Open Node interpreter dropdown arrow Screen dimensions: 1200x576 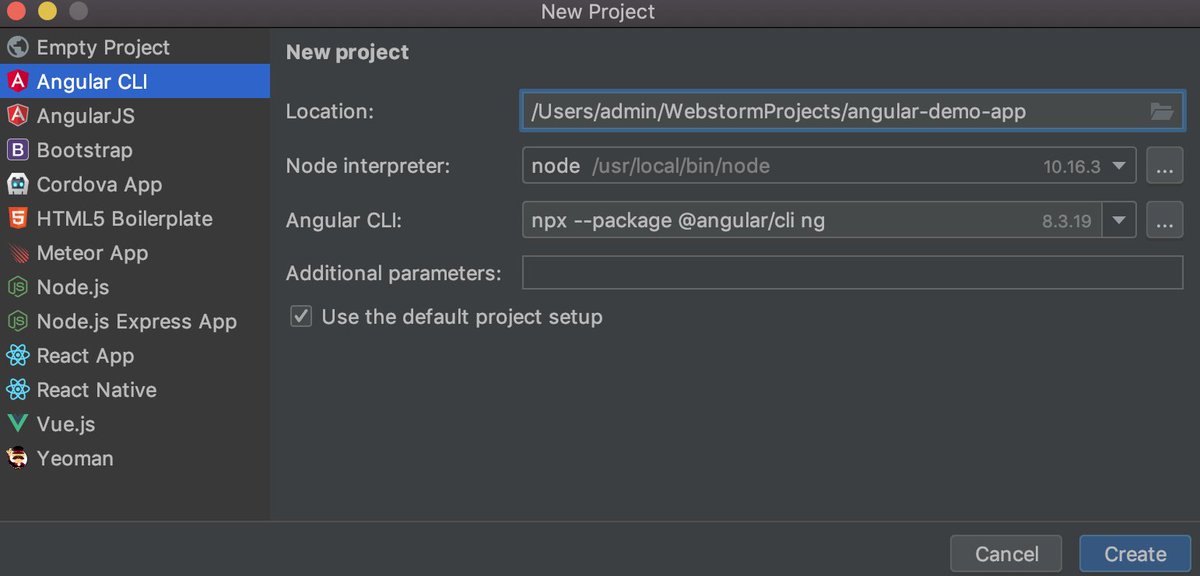tap(1119, 166)
